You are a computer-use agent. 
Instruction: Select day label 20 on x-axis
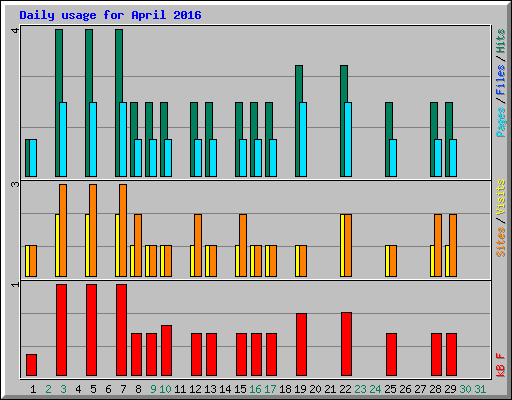coord(315,389)
